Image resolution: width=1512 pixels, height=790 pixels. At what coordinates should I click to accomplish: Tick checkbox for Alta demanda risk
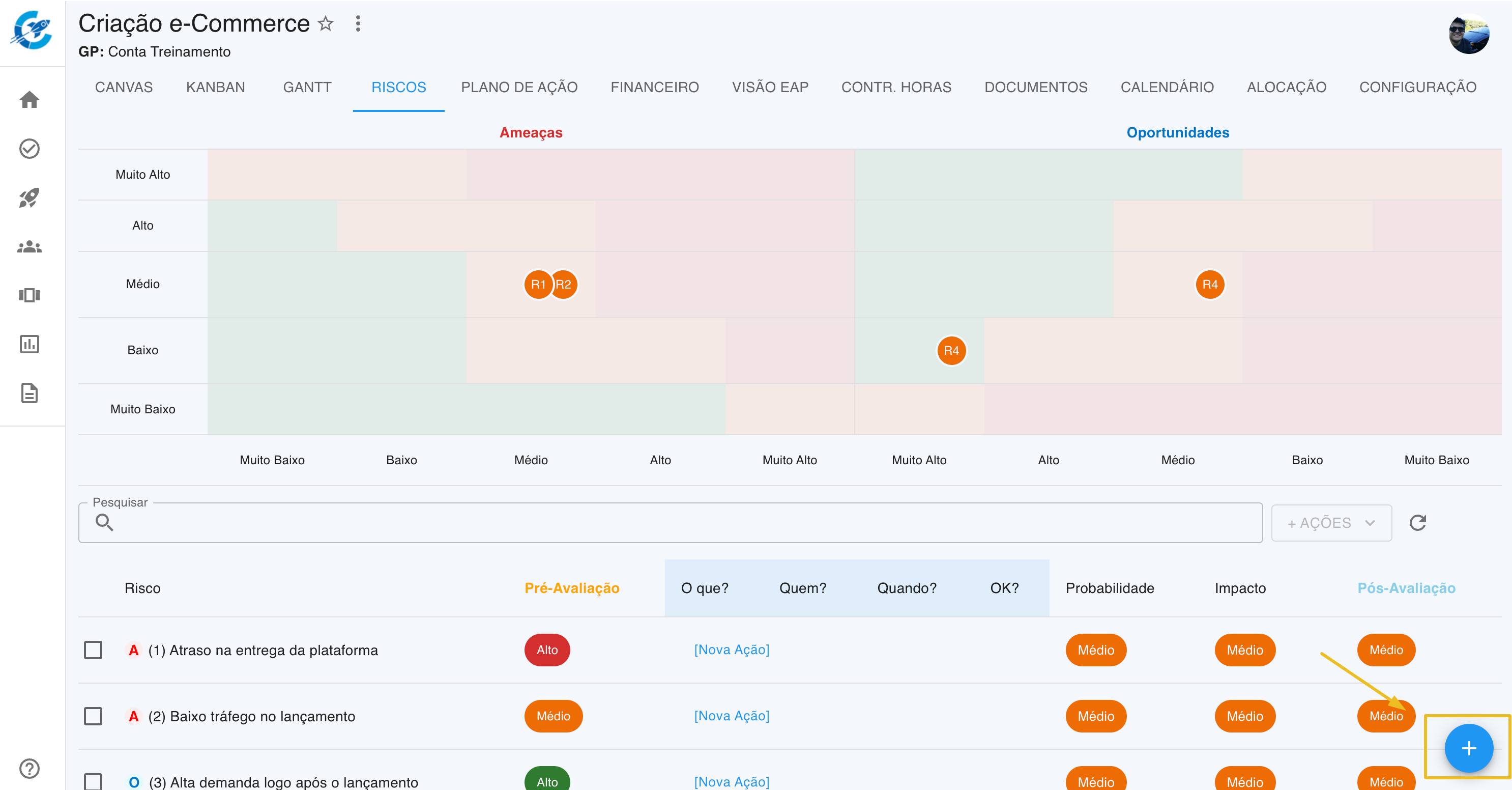(93, 781)
